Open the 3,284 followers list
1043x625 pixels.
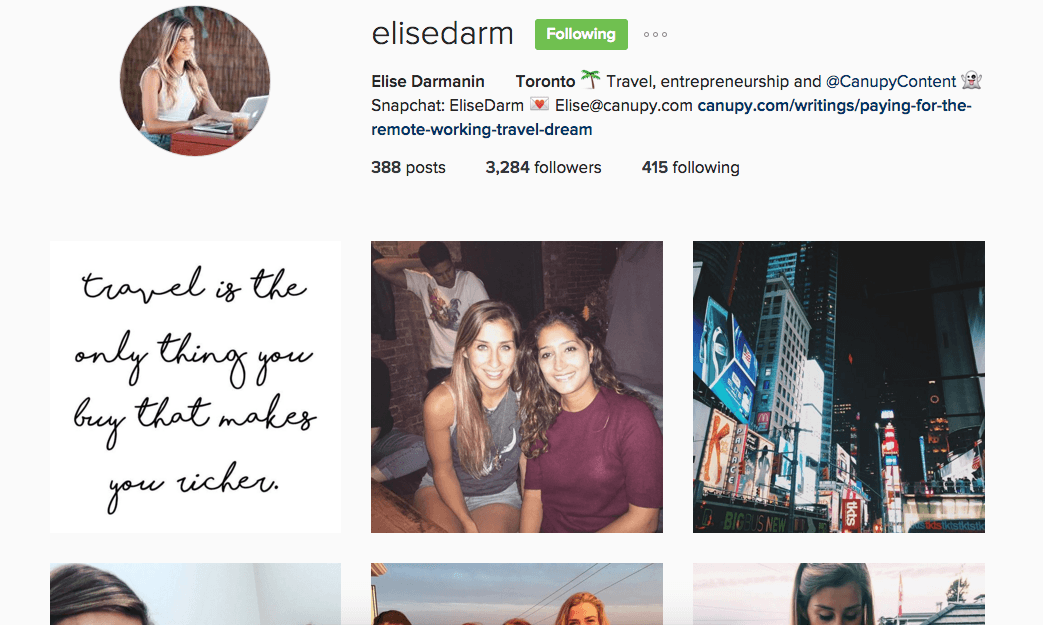543,168
